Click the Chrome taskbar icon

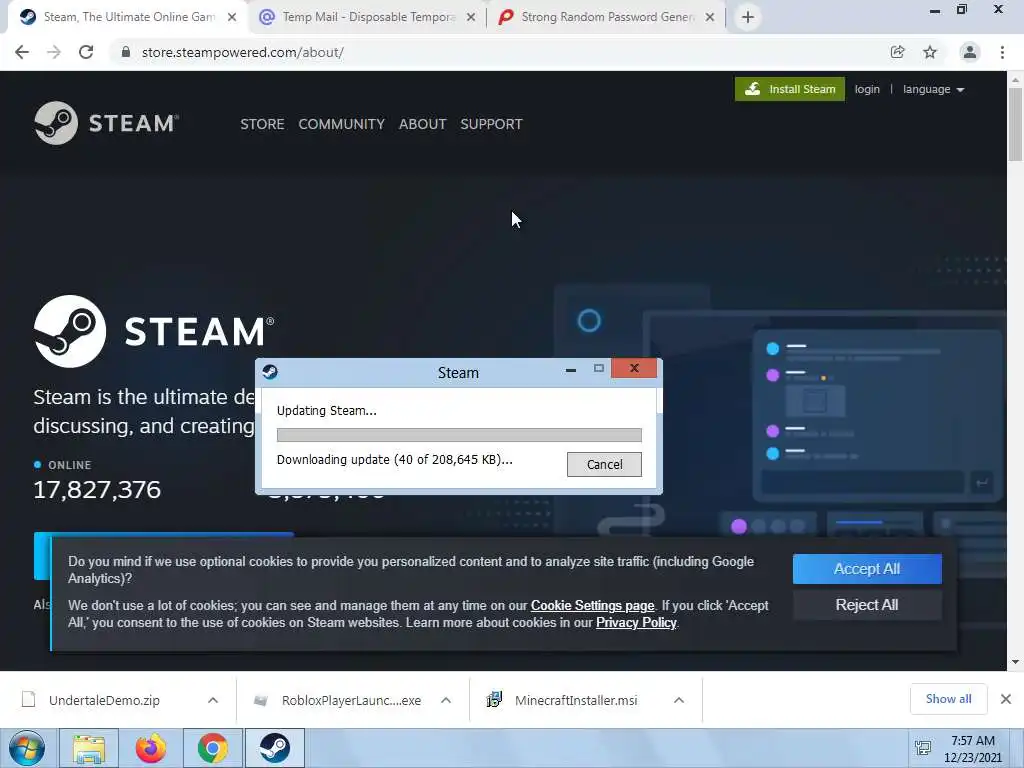212,748
